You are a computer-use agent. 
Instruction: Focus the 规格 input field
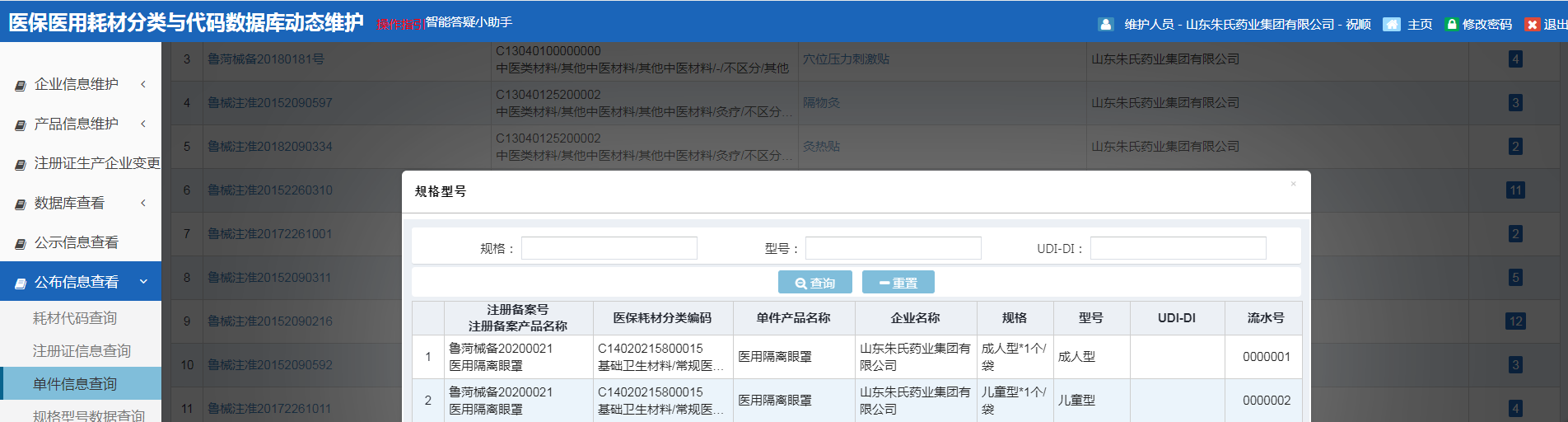pos(609,248)
